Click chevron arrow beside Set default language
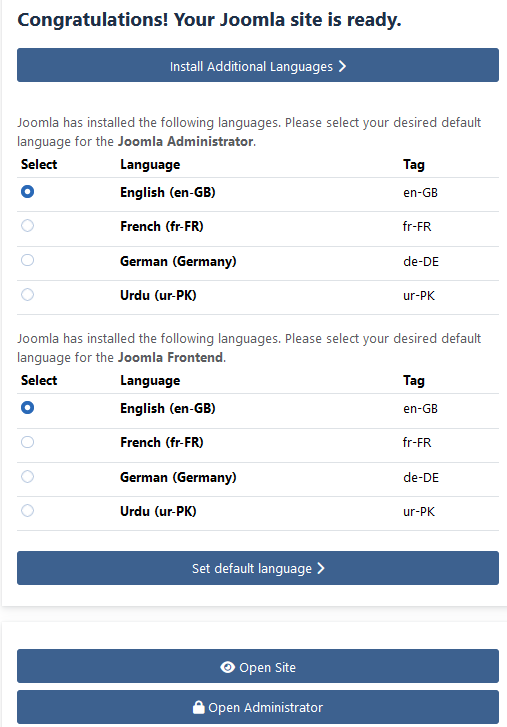The height and width of the screenshot is (727, 507). [321, 568]
